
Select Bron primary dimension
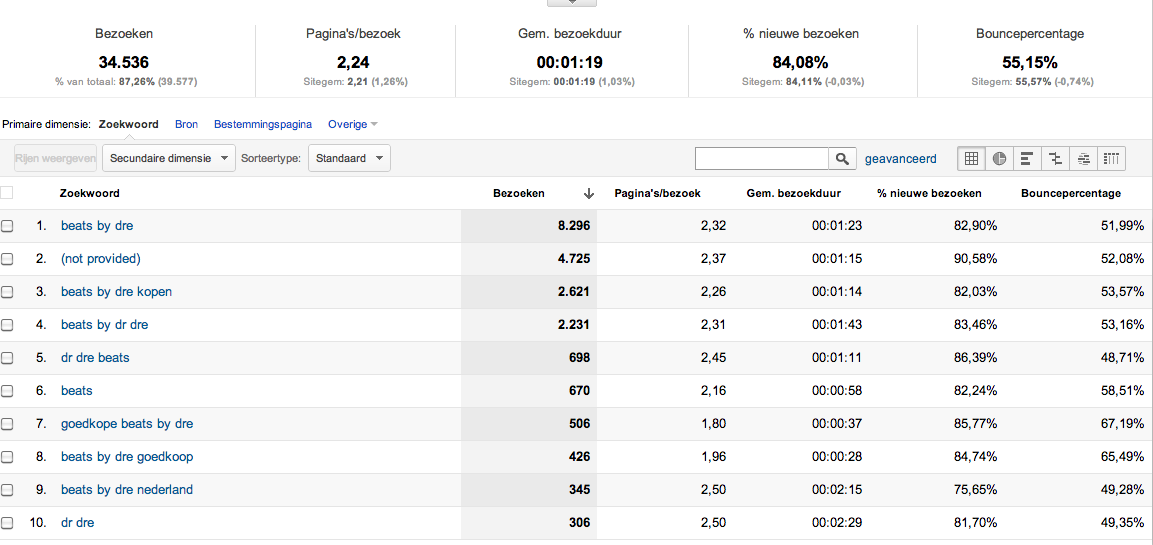click(x=187, y=124)
